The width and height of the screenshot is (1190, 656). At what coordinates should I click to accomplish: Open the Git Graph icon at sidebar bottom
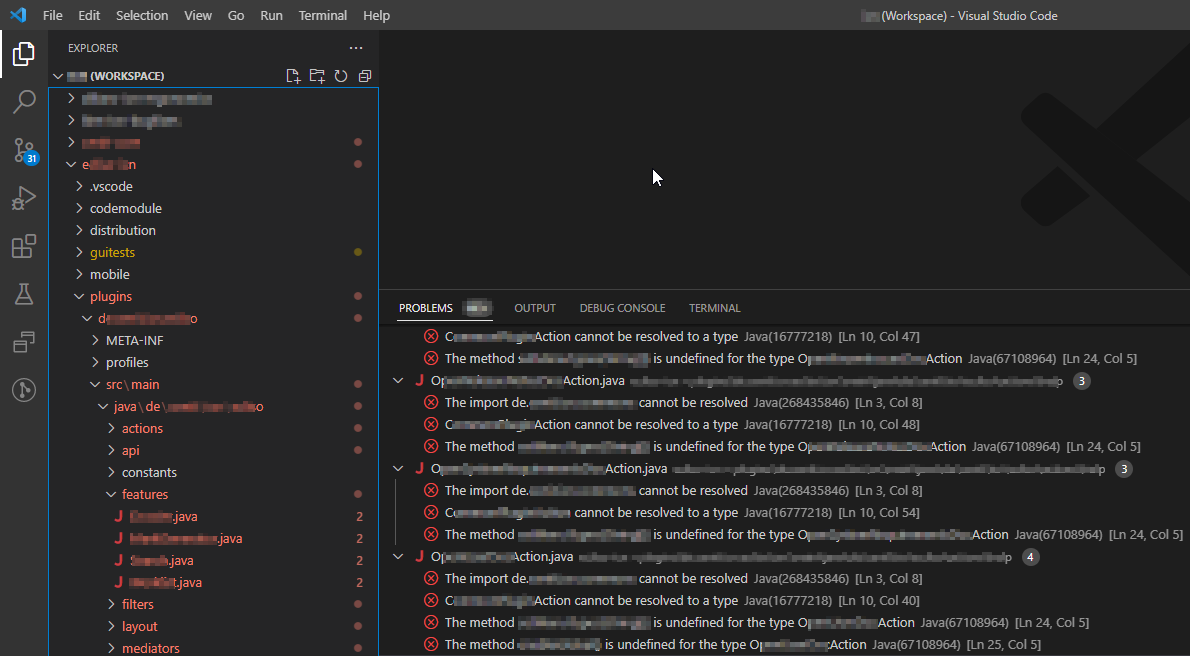click(24, 390)
